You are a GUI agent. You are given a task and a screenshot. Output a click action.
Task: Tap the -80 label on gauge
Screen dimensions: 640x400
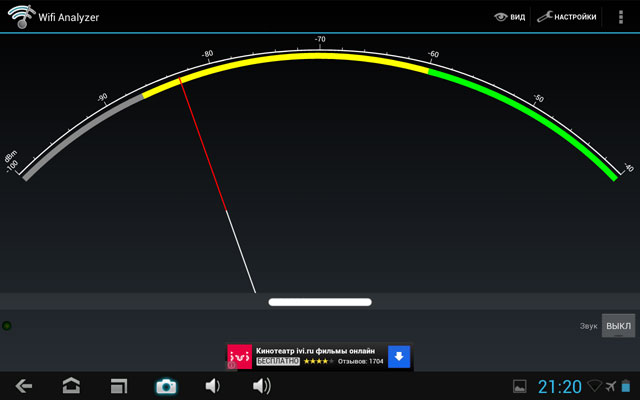(x=207, y=54)
